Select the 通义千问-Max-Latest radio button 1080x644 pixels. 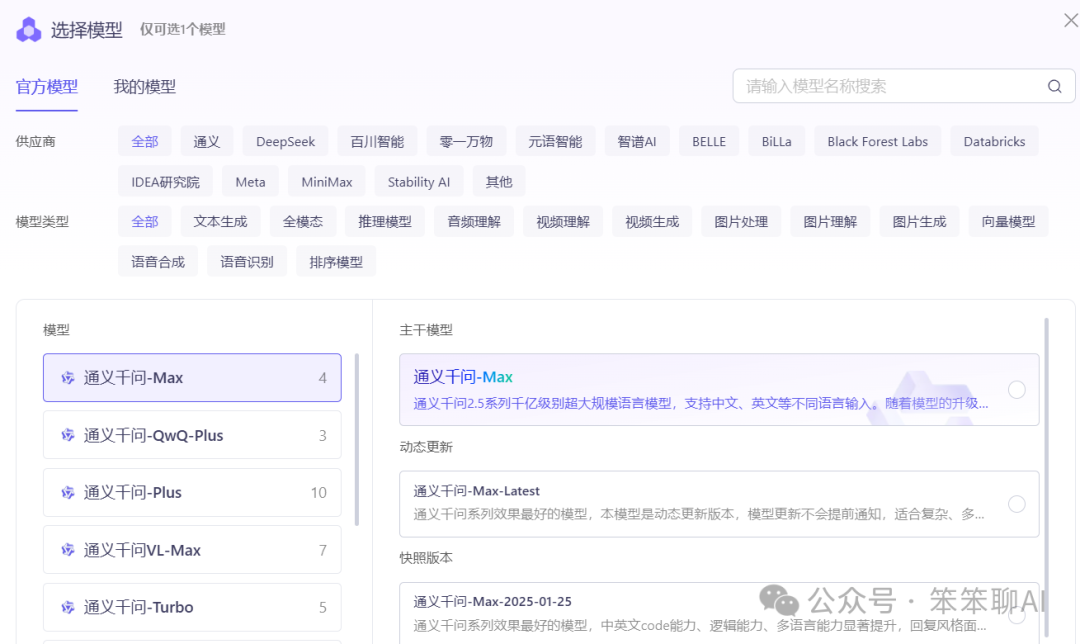click(1016, 504)
